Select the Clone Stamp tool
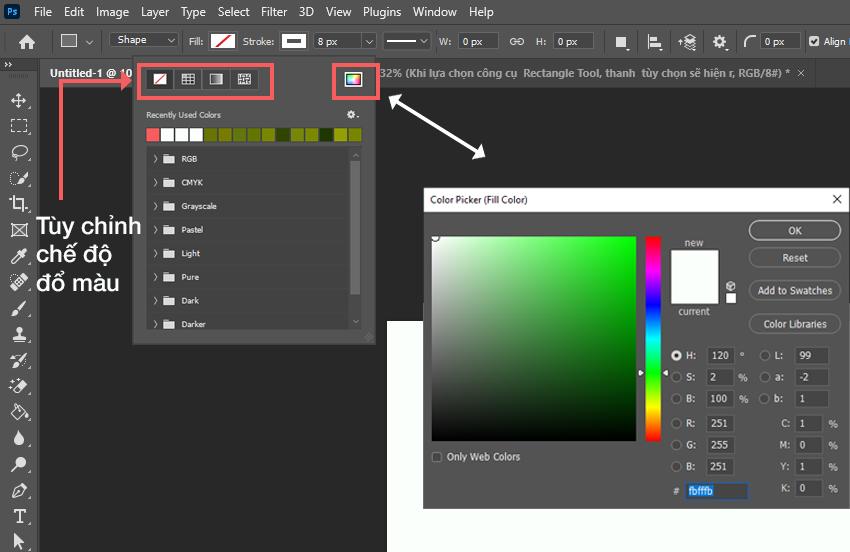The height and width of the screenshot is (552, 850). (19, 334)
